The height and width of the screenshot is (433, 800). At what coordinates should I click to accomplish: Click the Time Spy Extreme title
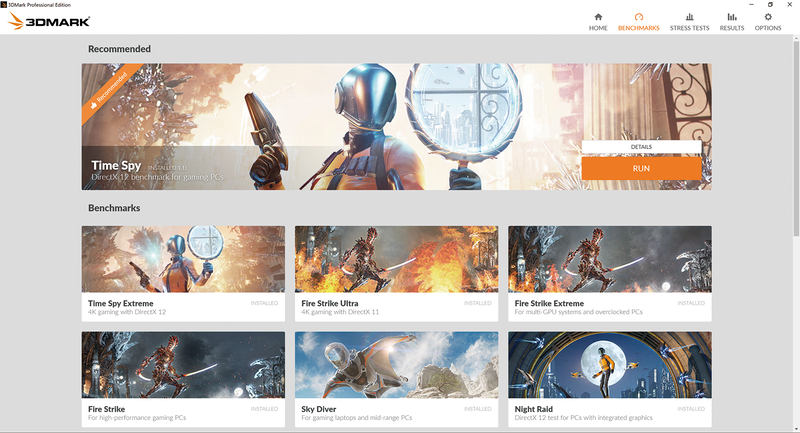click(120, 303)
